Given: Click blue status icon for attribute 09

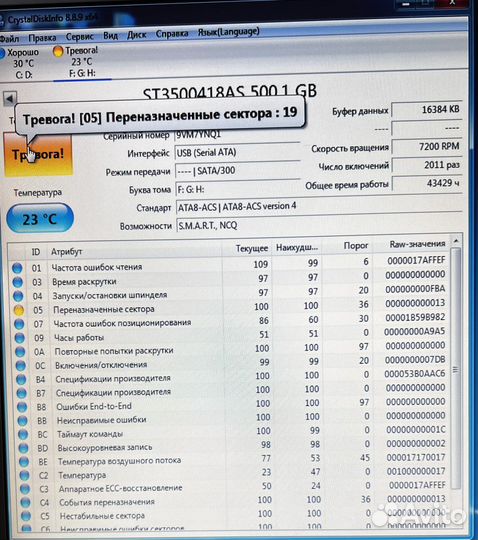Looking at the screenshot, I should pos(20,338).
